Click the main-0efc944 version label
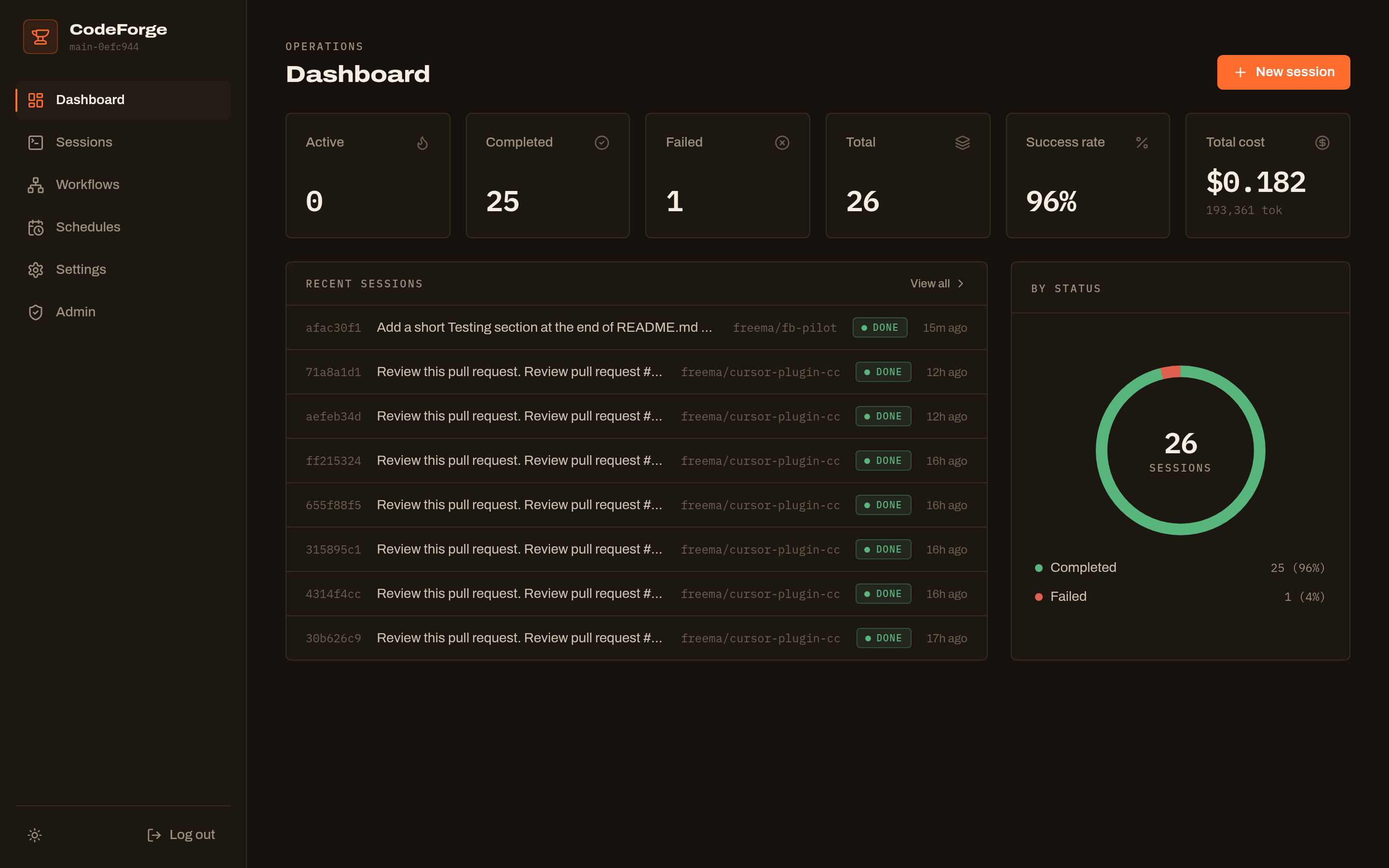 104,47
